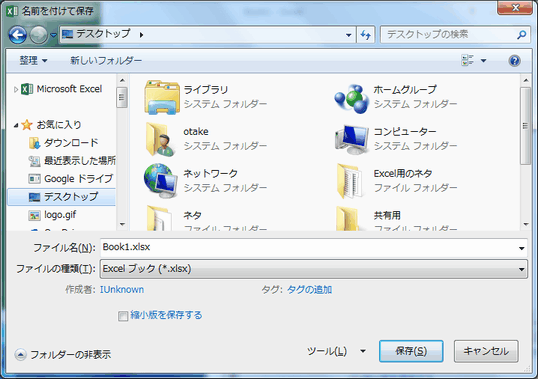Select the Excel用のネタ folder icon

tap(351, 181)
